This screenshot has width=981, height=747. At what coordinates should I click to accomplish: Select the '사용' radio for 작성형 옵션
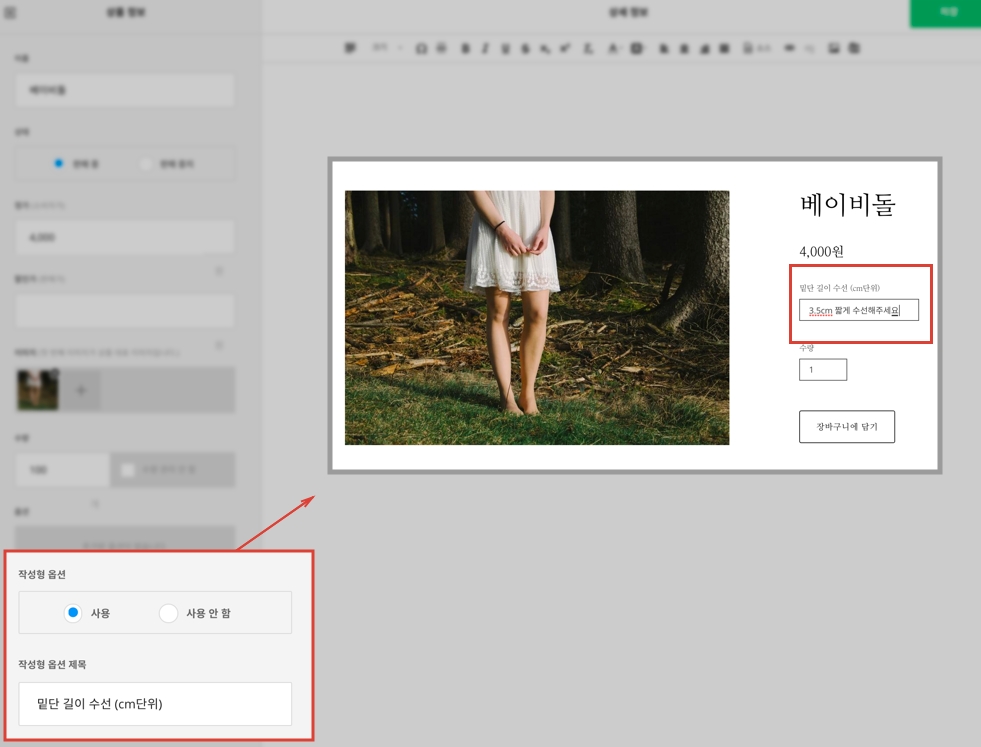pos(72,613)
